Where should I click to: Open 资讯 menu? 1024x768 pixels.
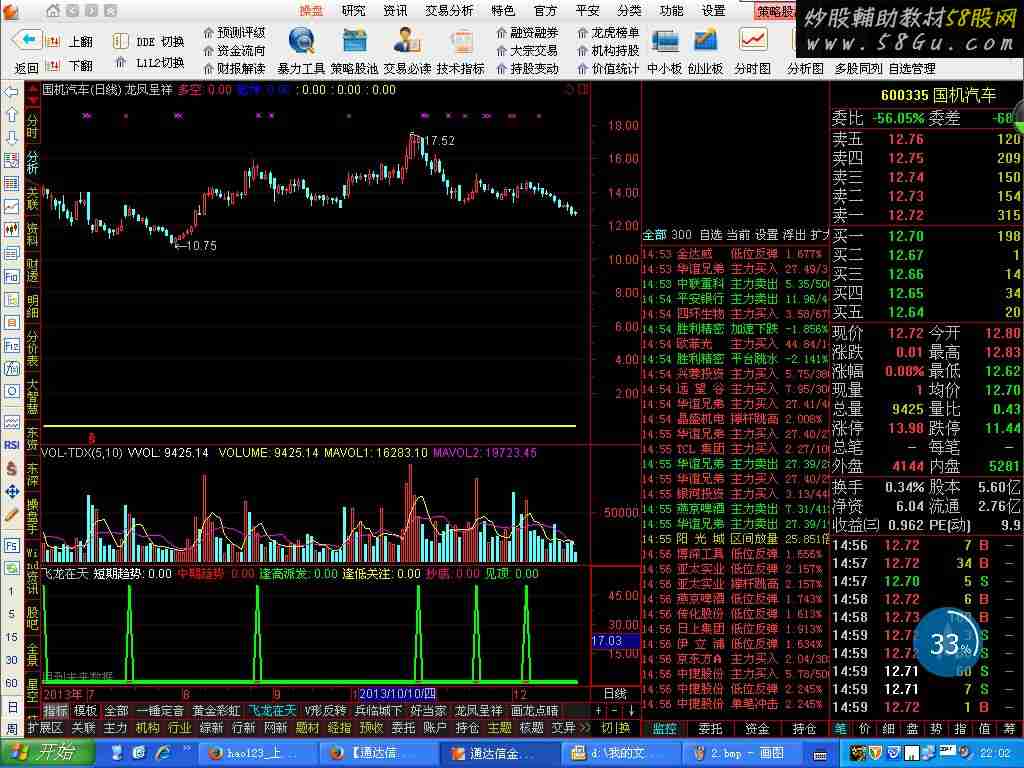[x=395, y=10]
